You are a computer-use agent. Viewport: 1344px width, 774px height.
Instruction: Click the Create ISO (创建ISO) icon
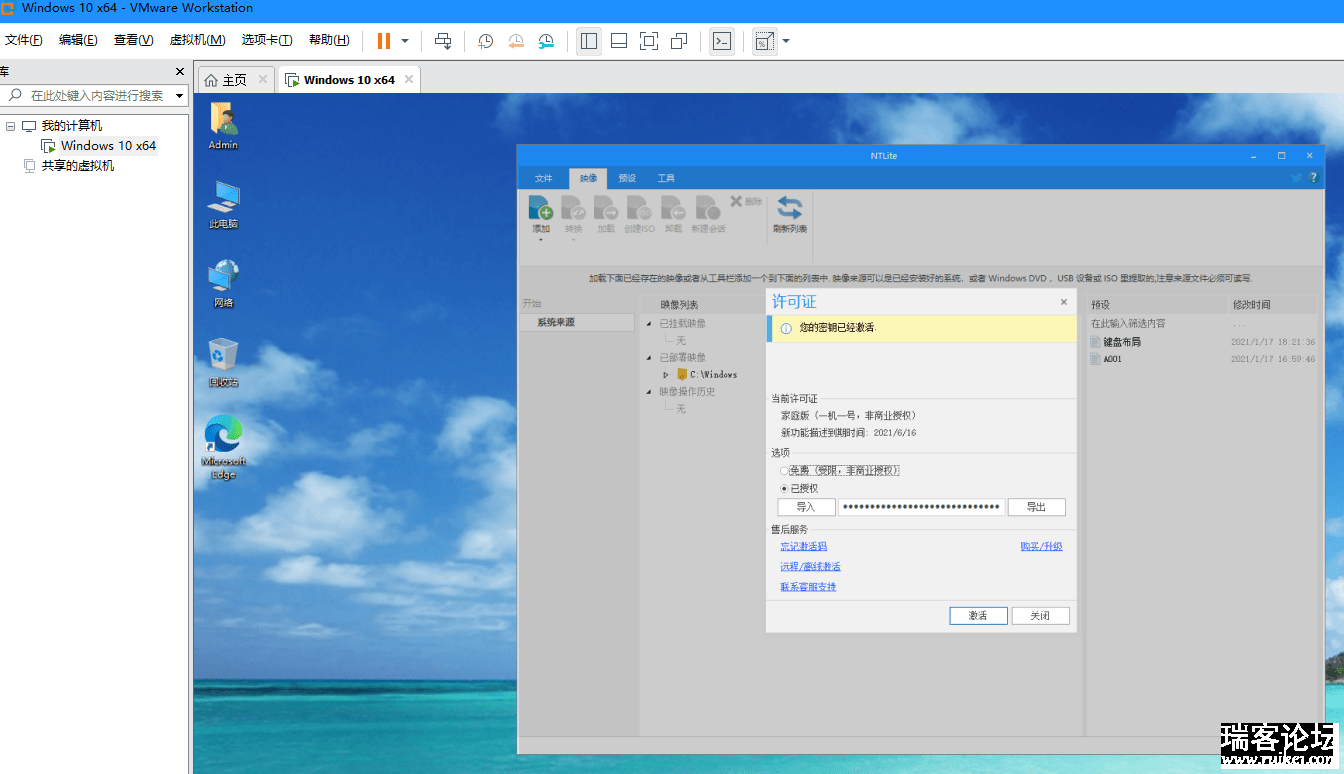tap(639, 208)
